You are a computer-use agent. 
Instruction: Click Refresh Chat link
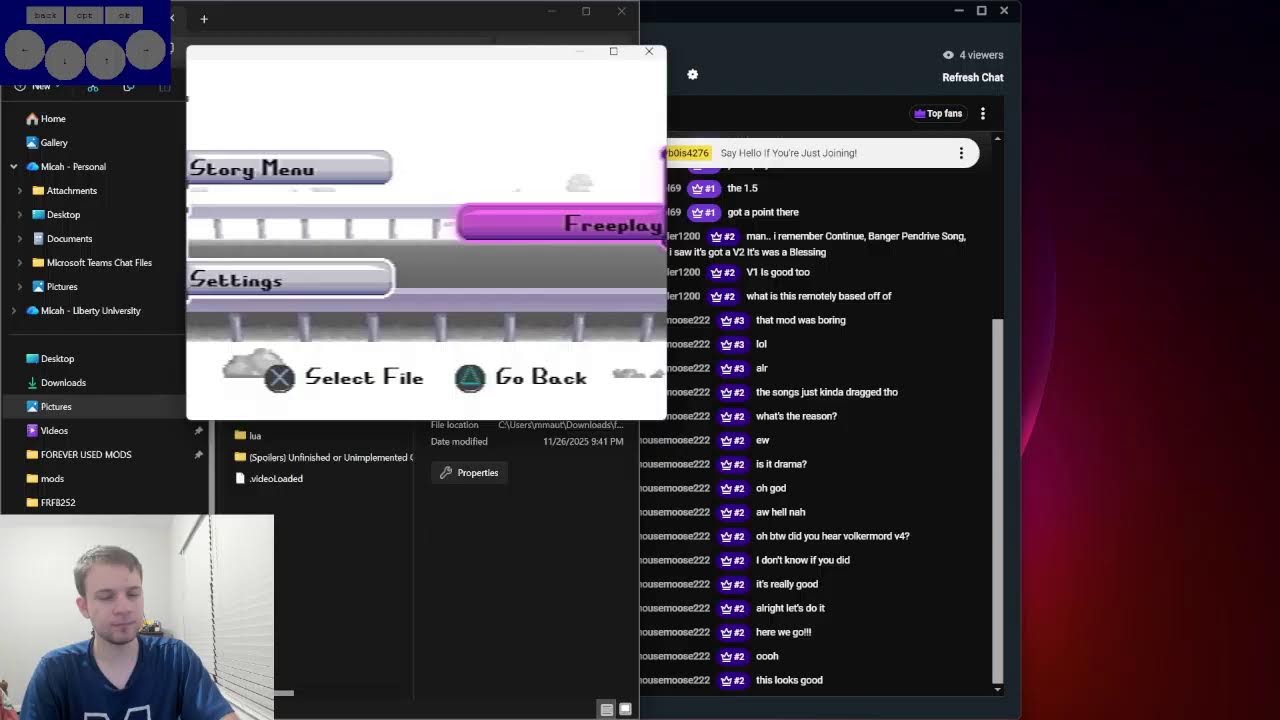point(972,77)
